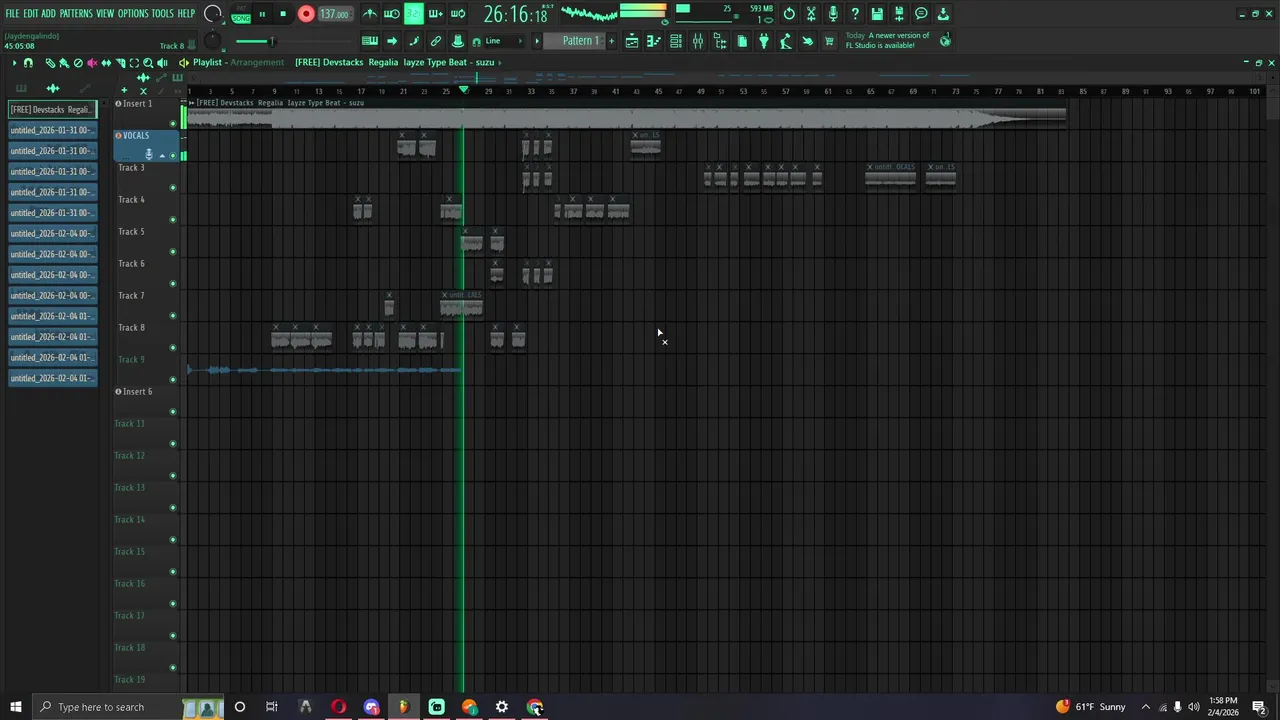The width and height of the screenshot is (1280, 720).
Task: Open the OPTIONS menu
Action: [x=133, y=14]
